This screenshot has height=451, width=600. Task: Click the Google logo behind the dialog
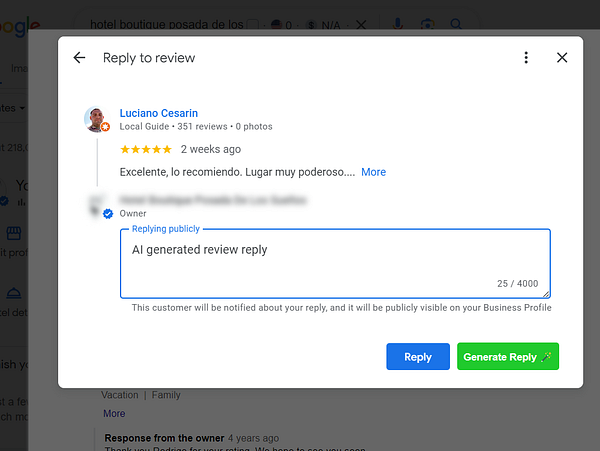tap(20, 27)
